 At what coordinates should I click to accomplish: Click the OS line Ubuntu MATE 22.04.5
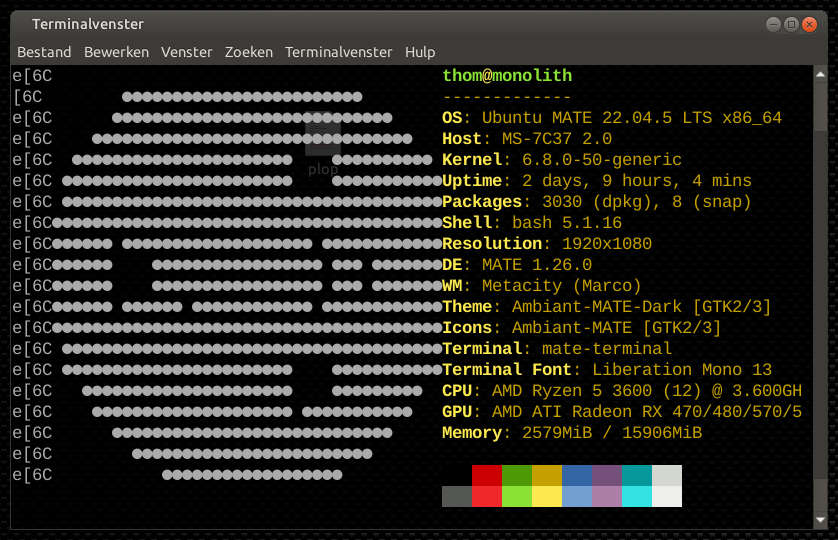tap(612, 118)
